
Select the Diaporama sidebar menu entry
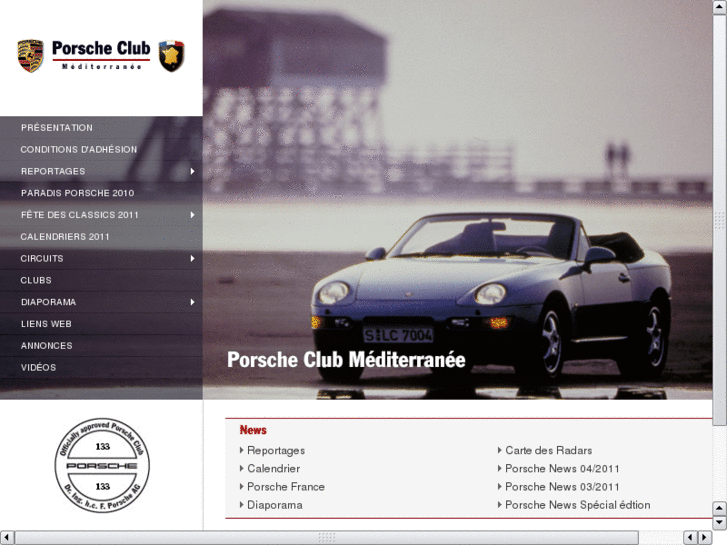pyautogui.click(x=48, y=302)
